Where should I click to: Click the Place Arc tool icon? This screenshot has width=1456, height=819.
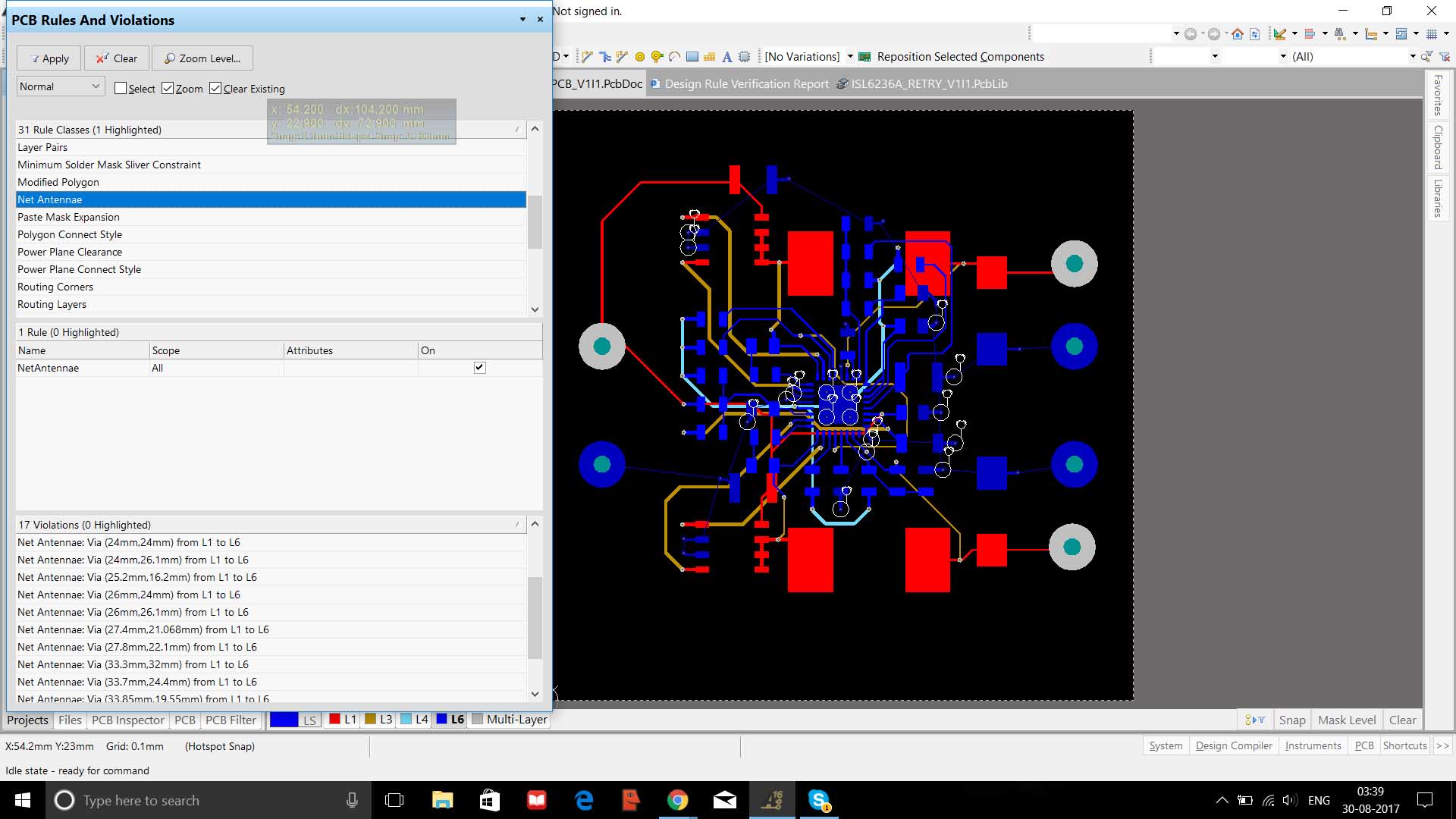coord(674,57)
